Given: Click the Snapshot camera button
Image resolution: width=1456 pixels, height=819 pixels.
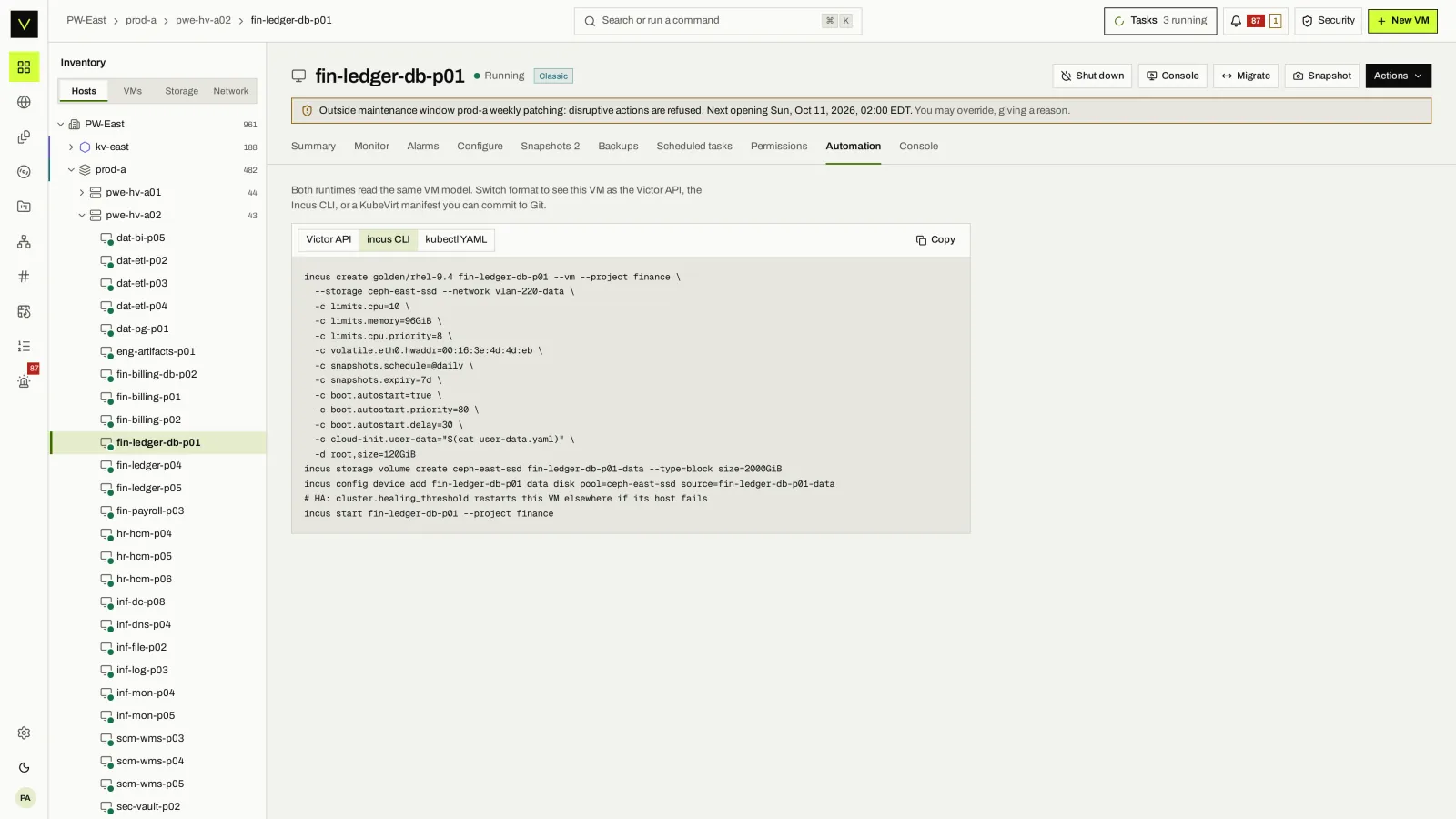Looking at the screenshot, I should click(1321, 76).
